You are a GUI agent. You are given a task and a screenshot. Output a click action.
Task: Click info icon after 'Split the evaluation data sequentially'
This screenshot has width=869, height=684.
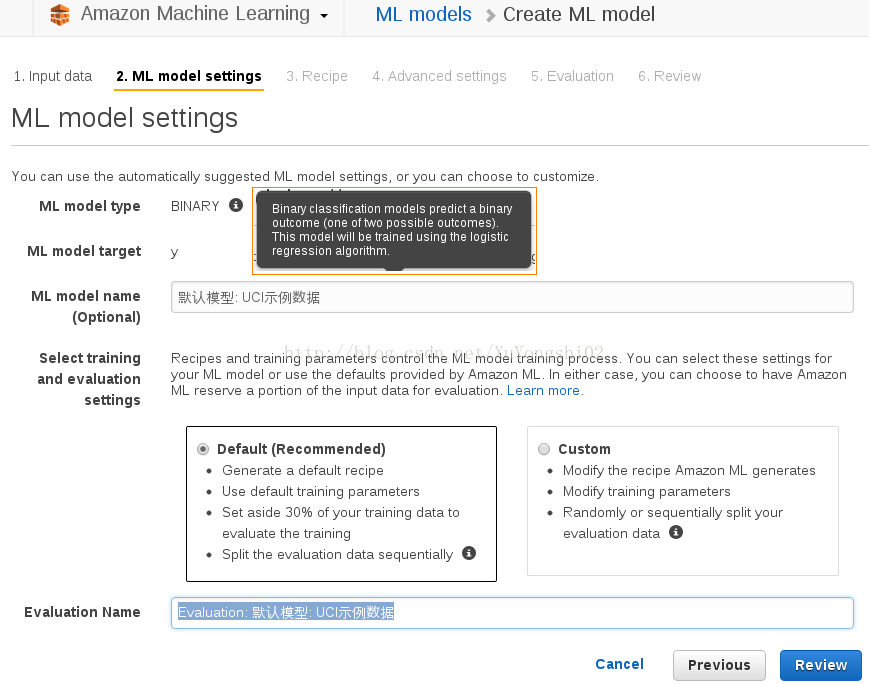click(x=469, y=553)
